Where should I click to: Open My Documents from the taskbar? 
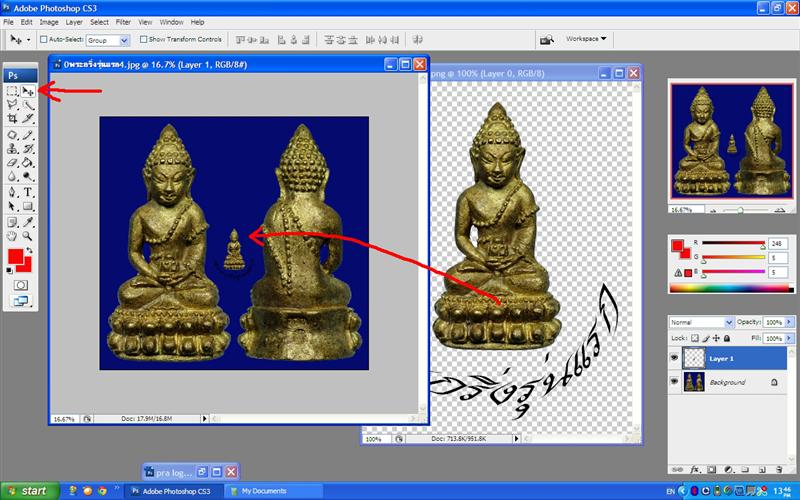(255, 491)
